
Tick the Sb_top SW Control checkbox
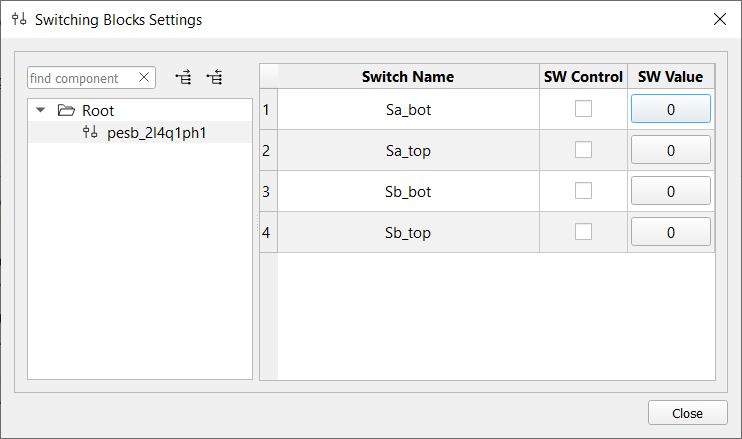pos(583,232)
